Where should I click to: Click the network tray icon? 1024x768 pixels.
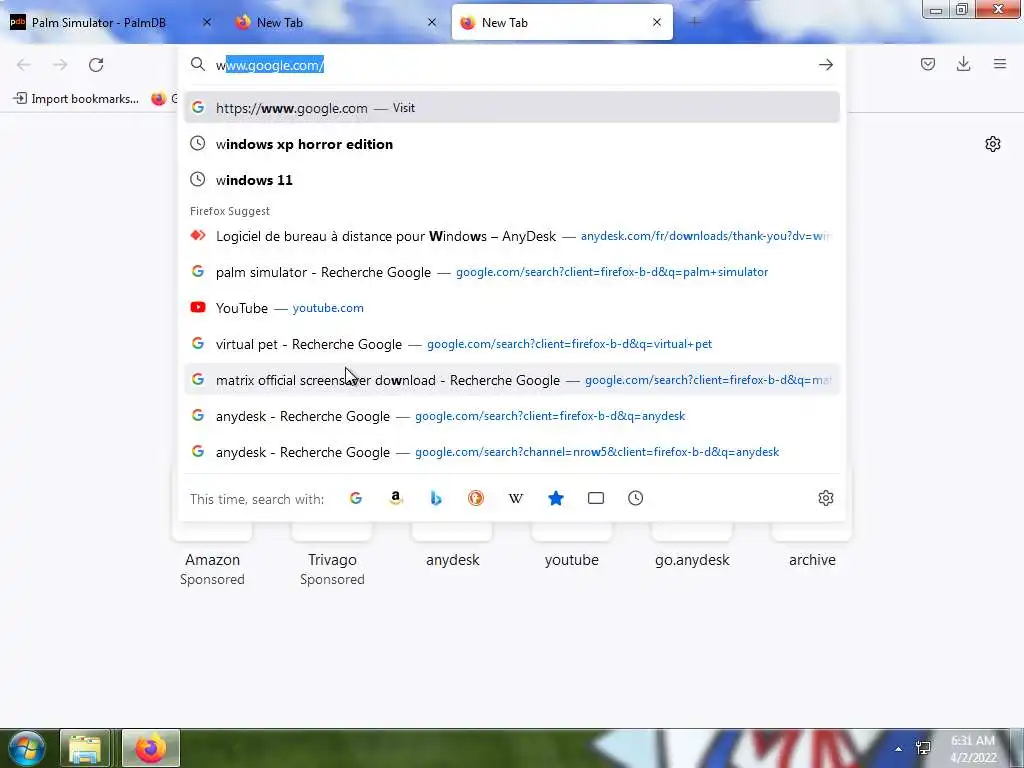923,748
